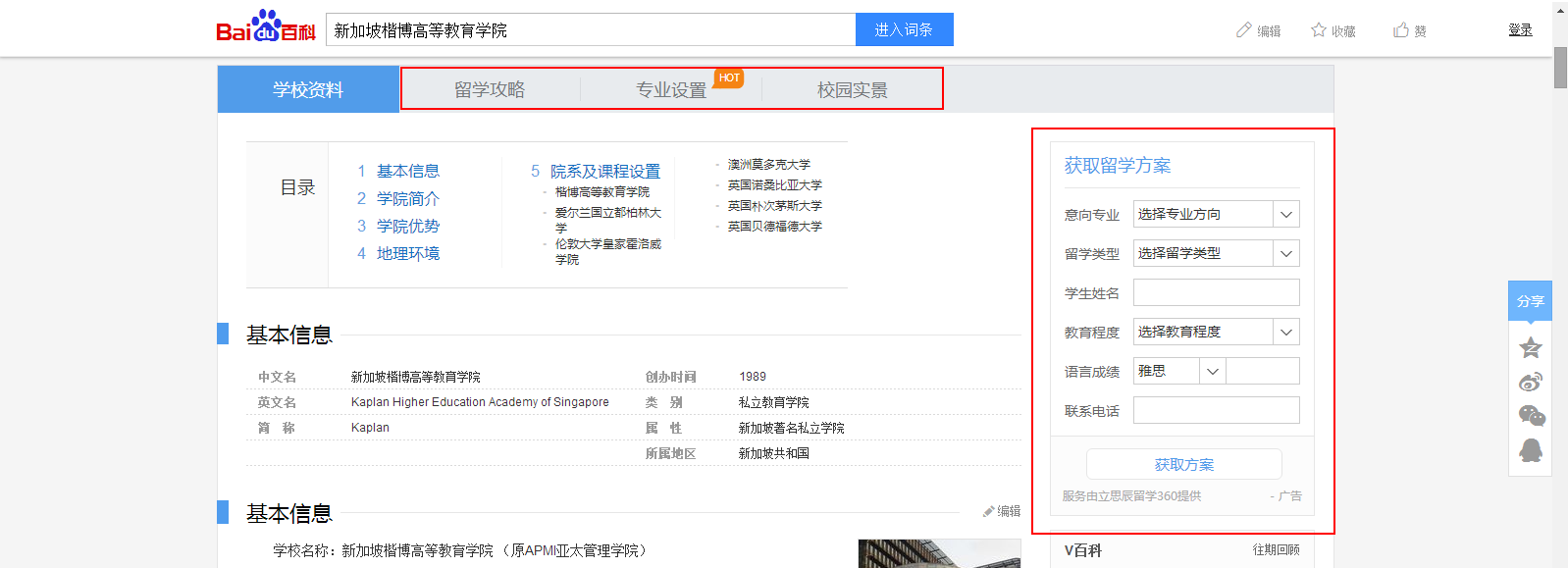Switch to the 留学攻略 tab
The height and width of the screenshot is (568, 1568).
(490, 89)
